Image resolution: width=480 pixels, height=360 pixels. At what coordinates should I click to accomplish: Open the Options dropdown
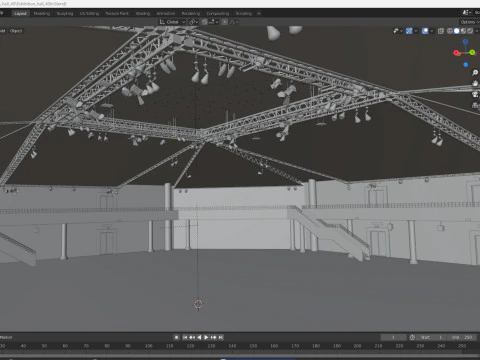click(469, 22)
